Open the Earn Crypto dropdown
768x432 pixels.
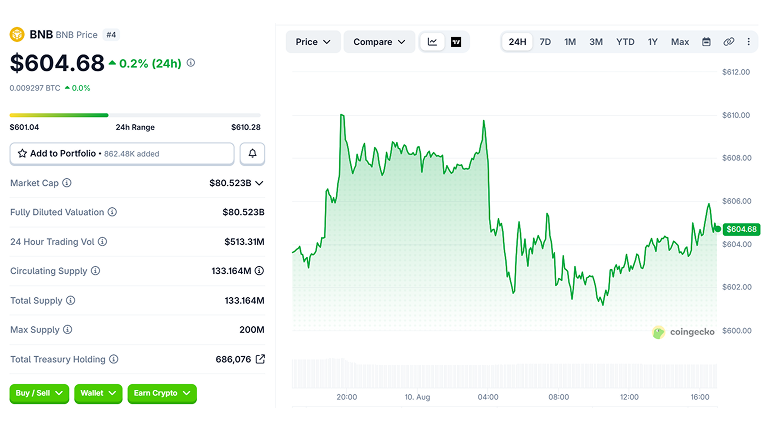coord(162,393)
